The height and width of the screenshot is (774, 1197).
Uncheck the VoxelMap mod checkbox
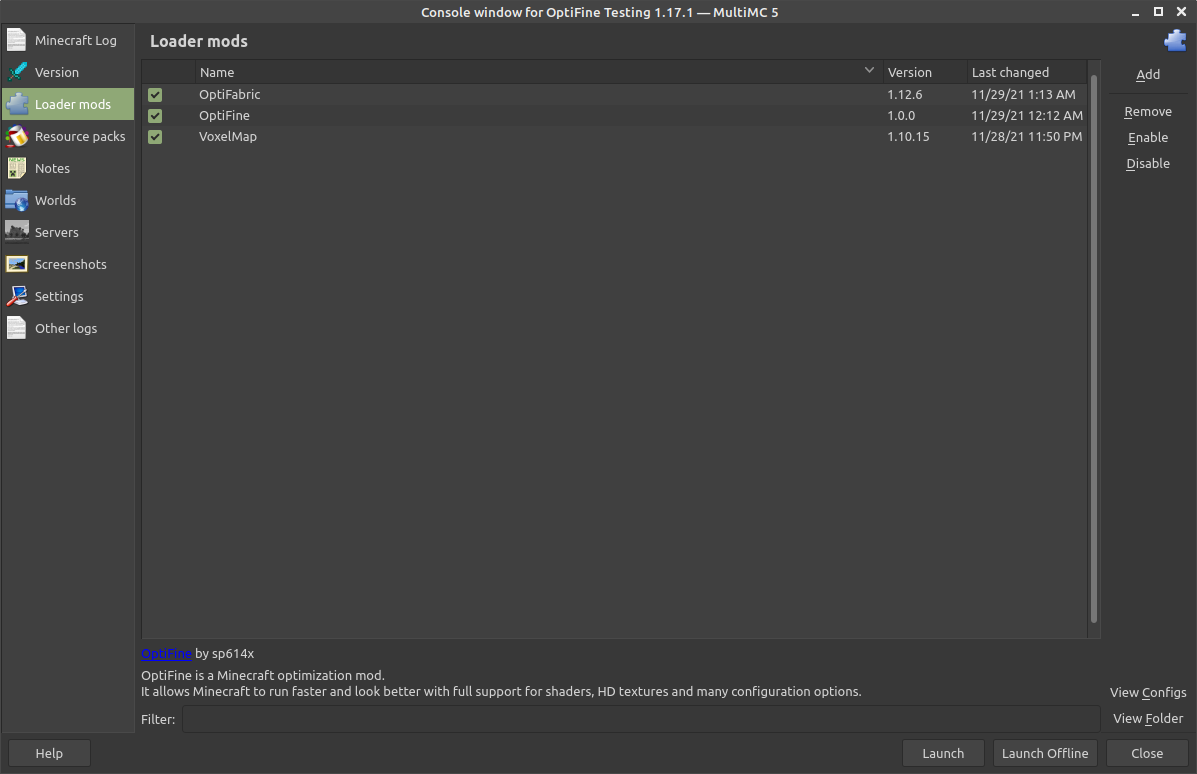pyautogui.click(x=155, y=137)
